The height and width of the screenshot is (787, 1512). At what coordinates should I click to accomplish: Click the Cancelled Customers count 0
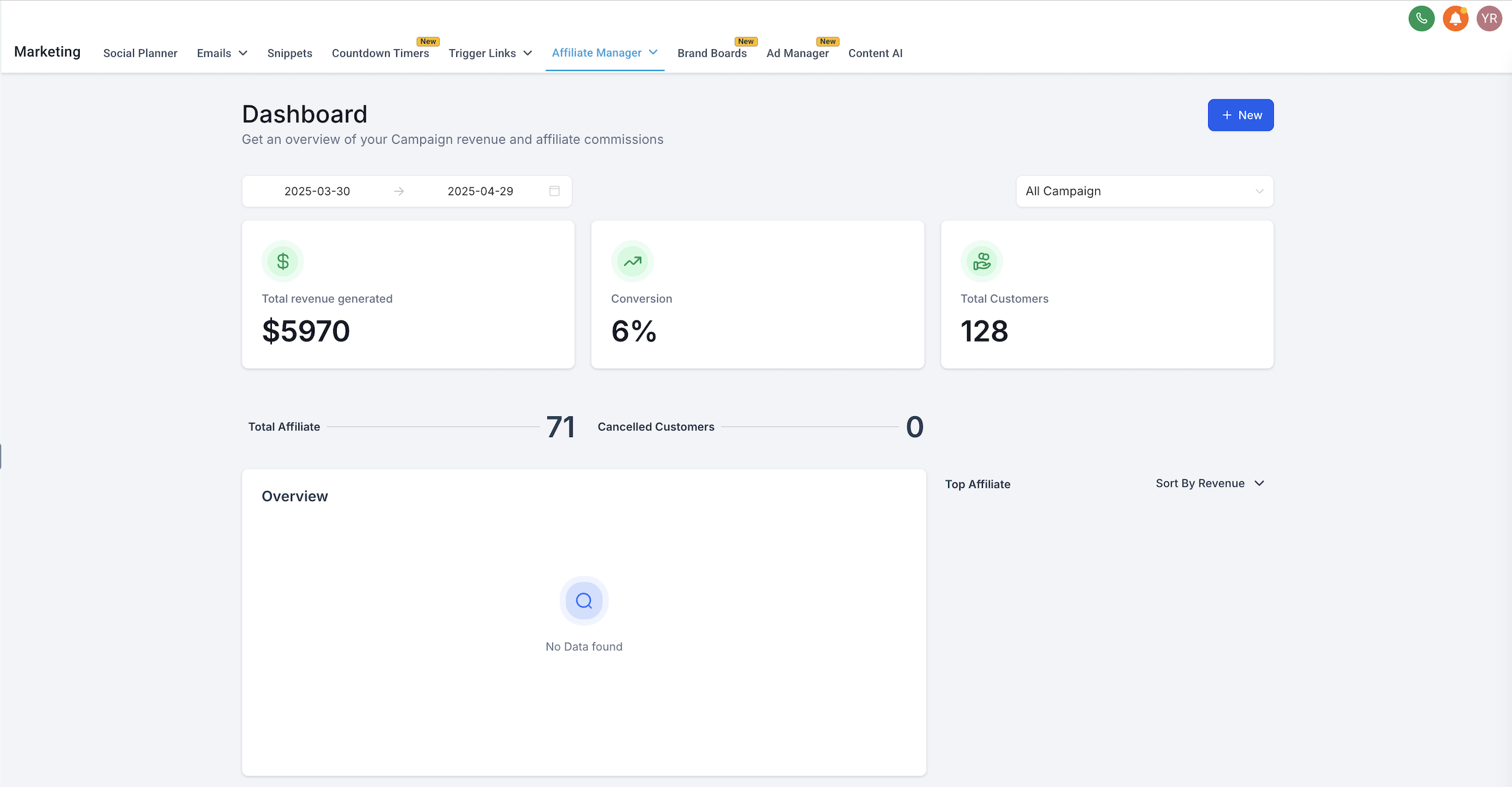[x=914, y=427]
